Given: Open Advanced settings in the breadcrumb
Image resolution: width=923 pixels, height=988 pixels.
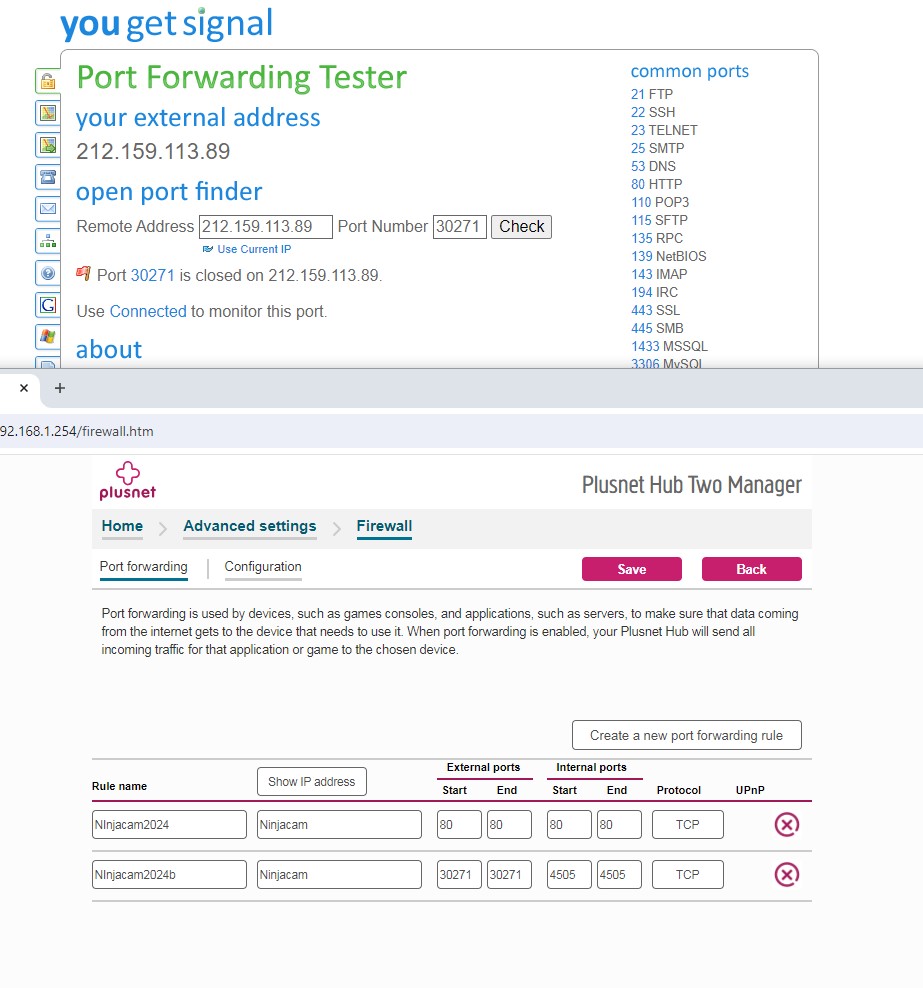Looking at the screenshot, I should pos(249,526).
